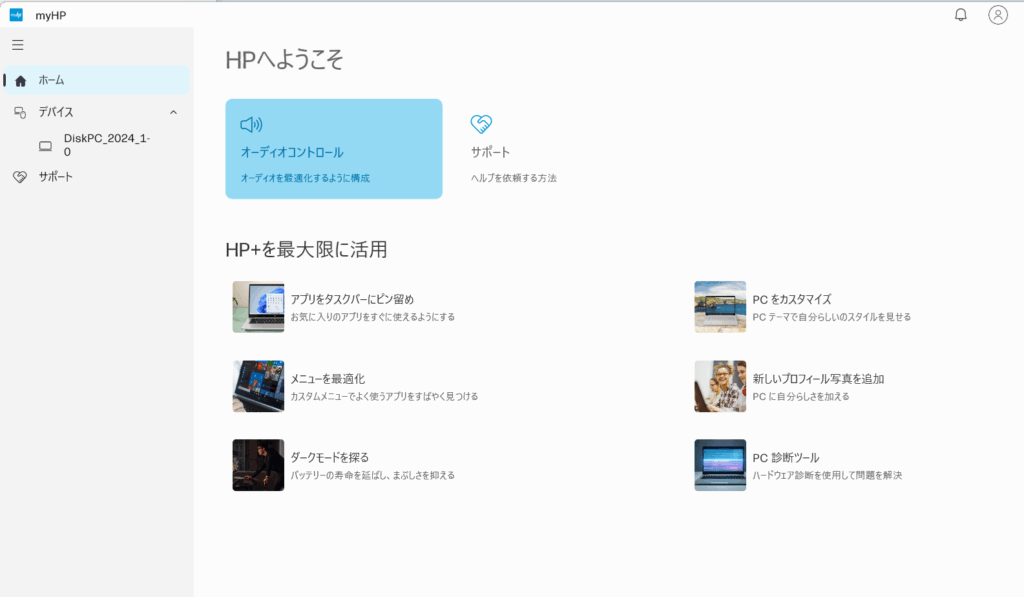This screenshot has width=1024, height=597.
Task: Open the hamburger navigation menu
Action: [x=18, y=45]
